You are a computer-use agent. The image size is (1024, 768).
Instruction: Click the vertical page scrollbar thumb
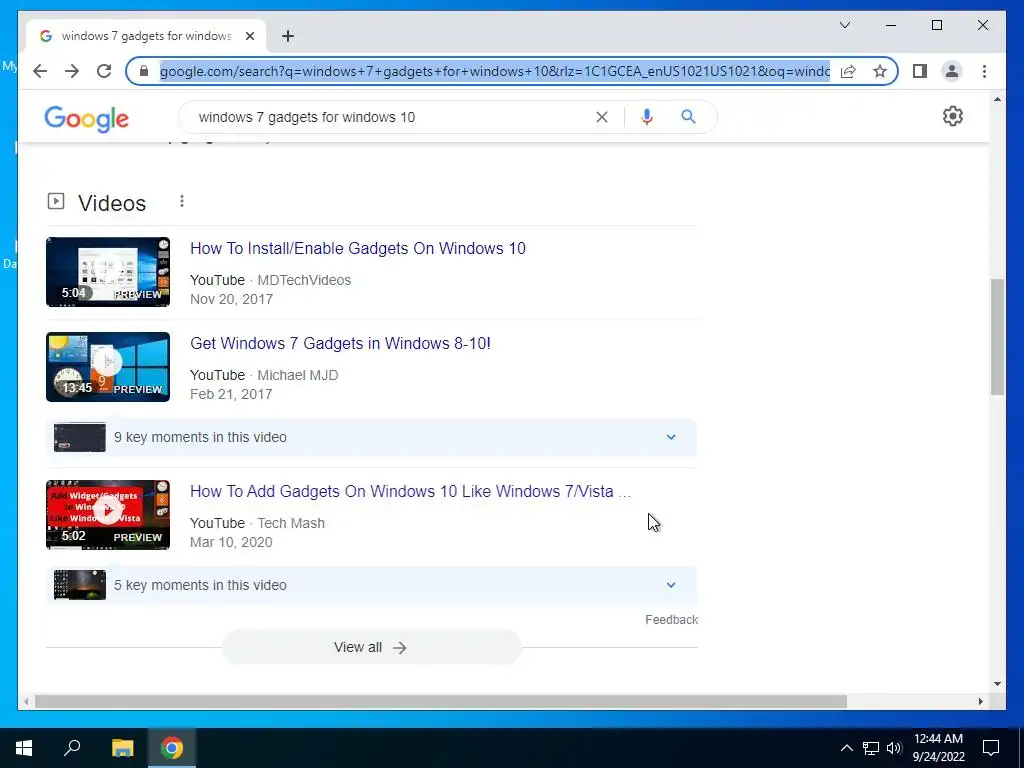(x=997, y=337)
